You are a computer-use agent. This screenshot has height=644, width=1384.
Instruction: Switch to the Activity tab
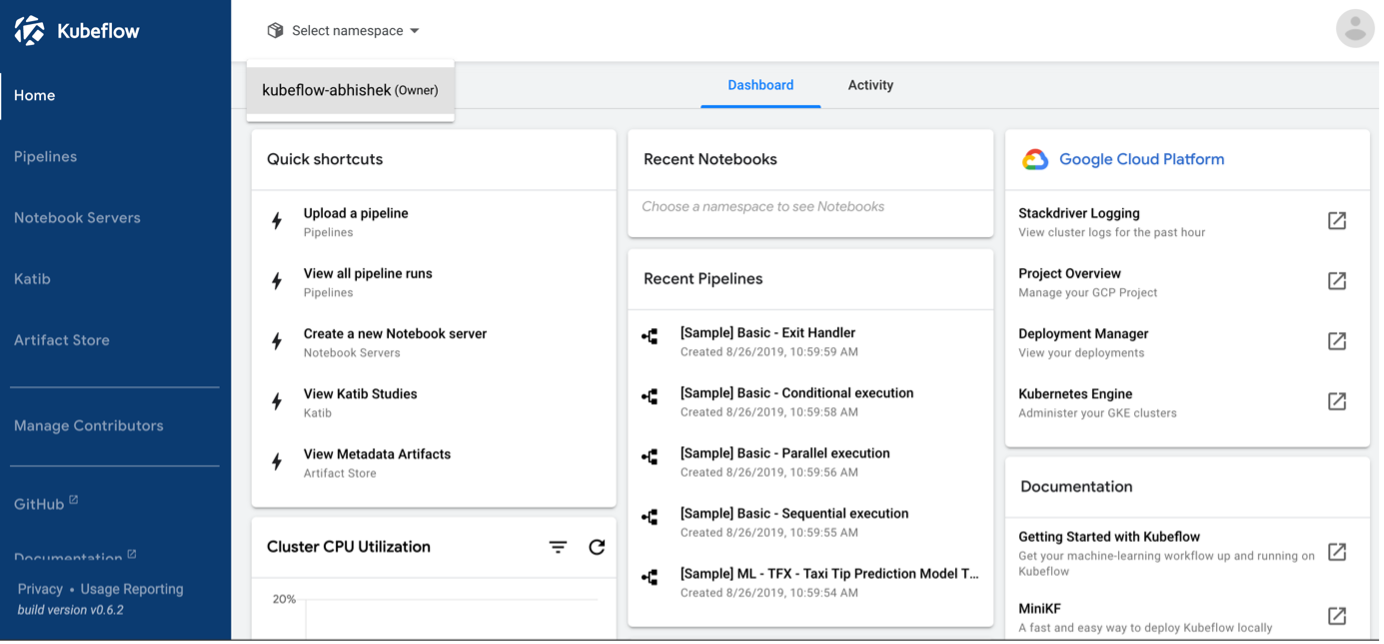pos(870,85)
